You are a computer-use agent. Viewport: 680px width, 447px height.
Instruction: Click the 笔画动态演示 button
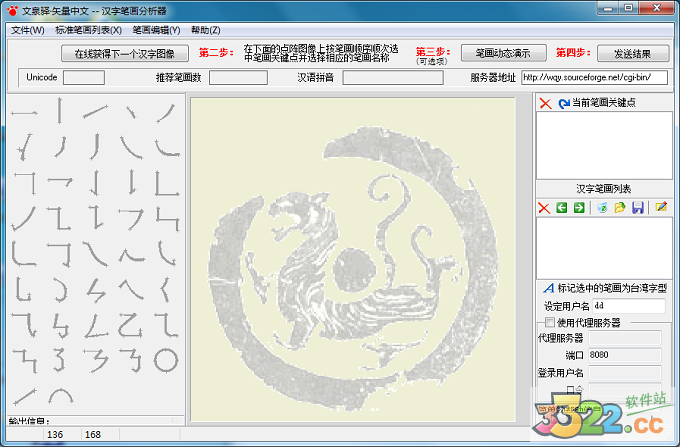503,53
